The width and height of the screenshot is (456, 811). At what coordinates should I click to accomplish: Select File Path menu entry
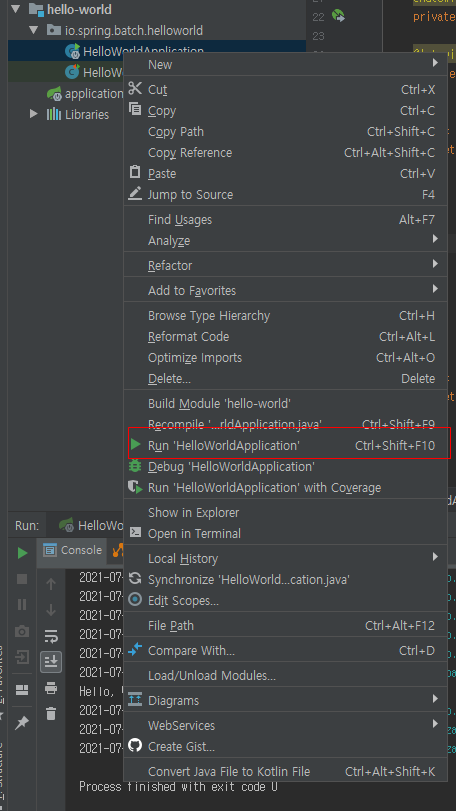(285, 625)
